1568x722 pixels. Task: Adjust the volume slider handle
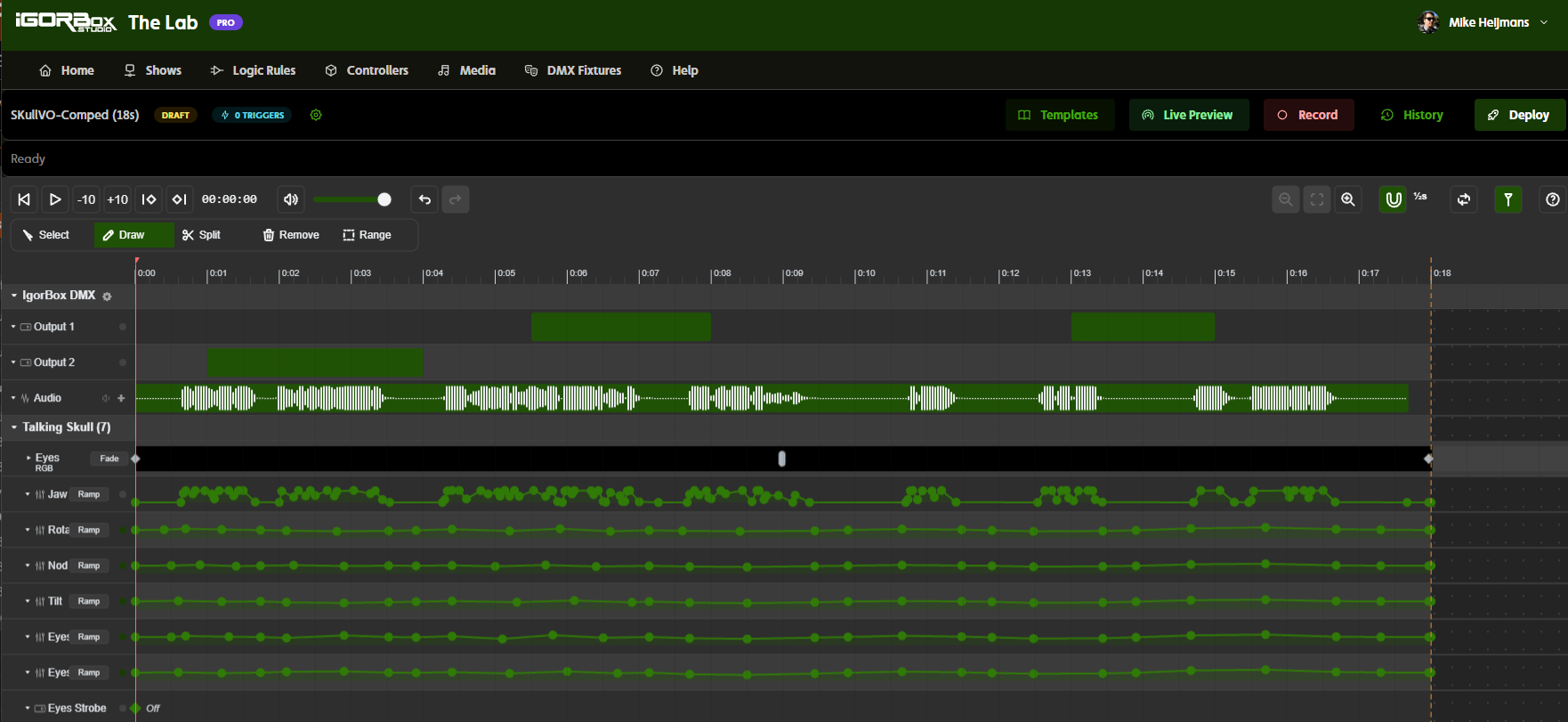[x=384, y=199]
